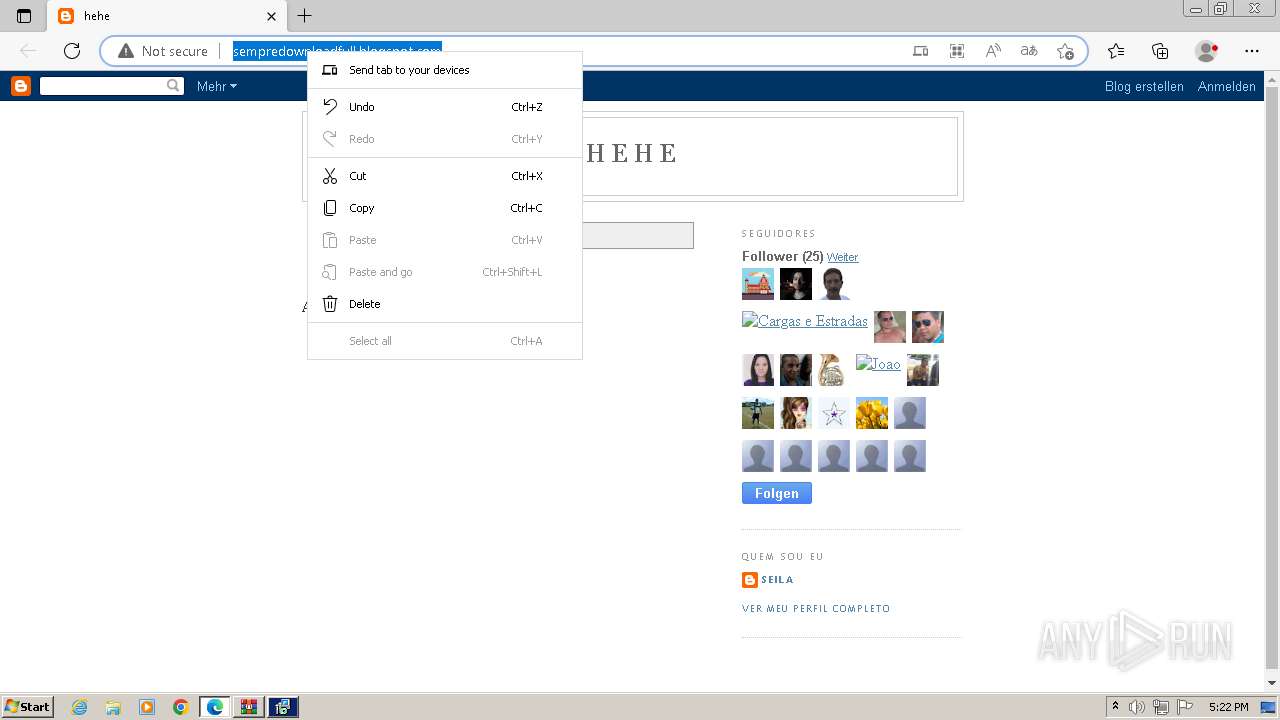Viewport: 1280px width, 720px height.
Task: Click the selected URL in address bar
Action: 337,51
